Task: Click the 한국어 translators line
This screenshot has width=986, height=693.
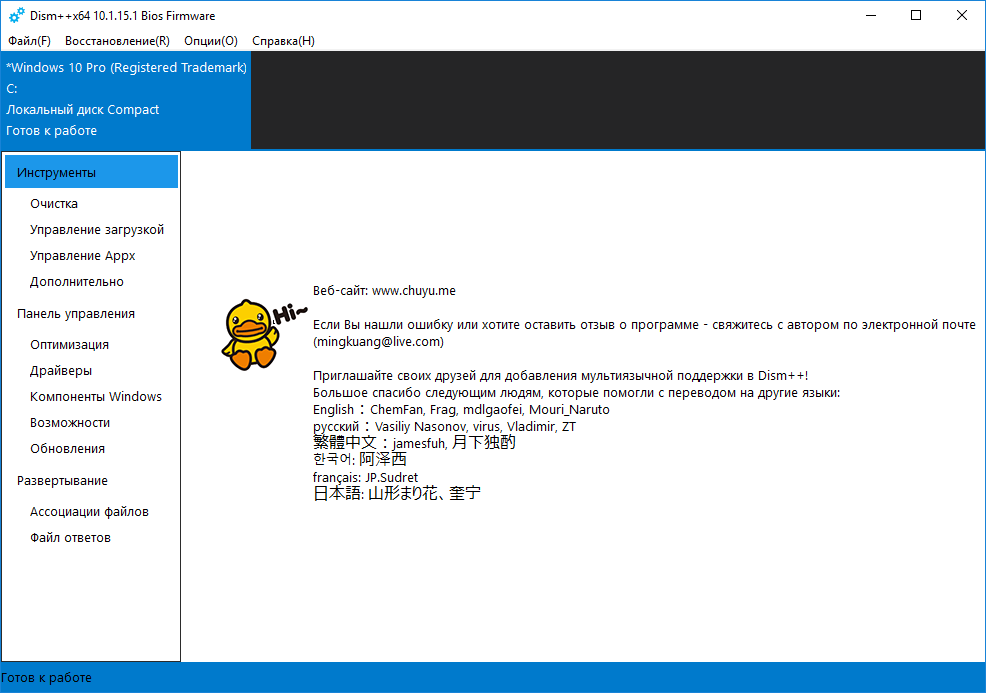Action: [x=360, y=460]
